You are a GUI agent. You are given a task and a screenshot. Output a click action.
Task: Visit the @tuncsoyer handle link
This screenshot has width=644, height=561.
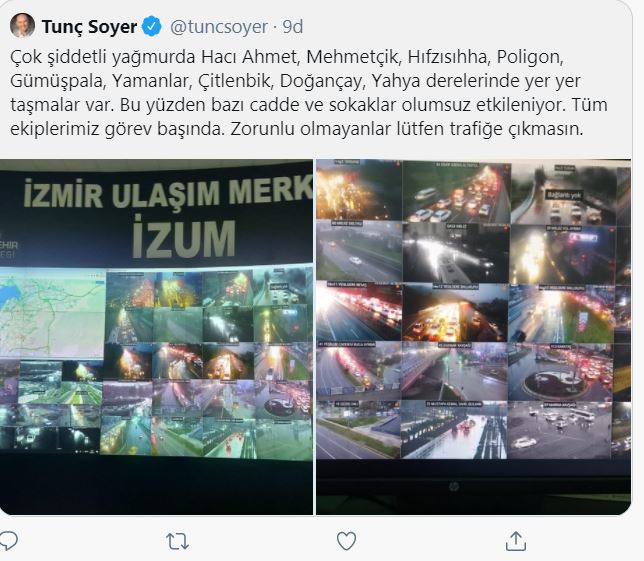coord(218,27)
